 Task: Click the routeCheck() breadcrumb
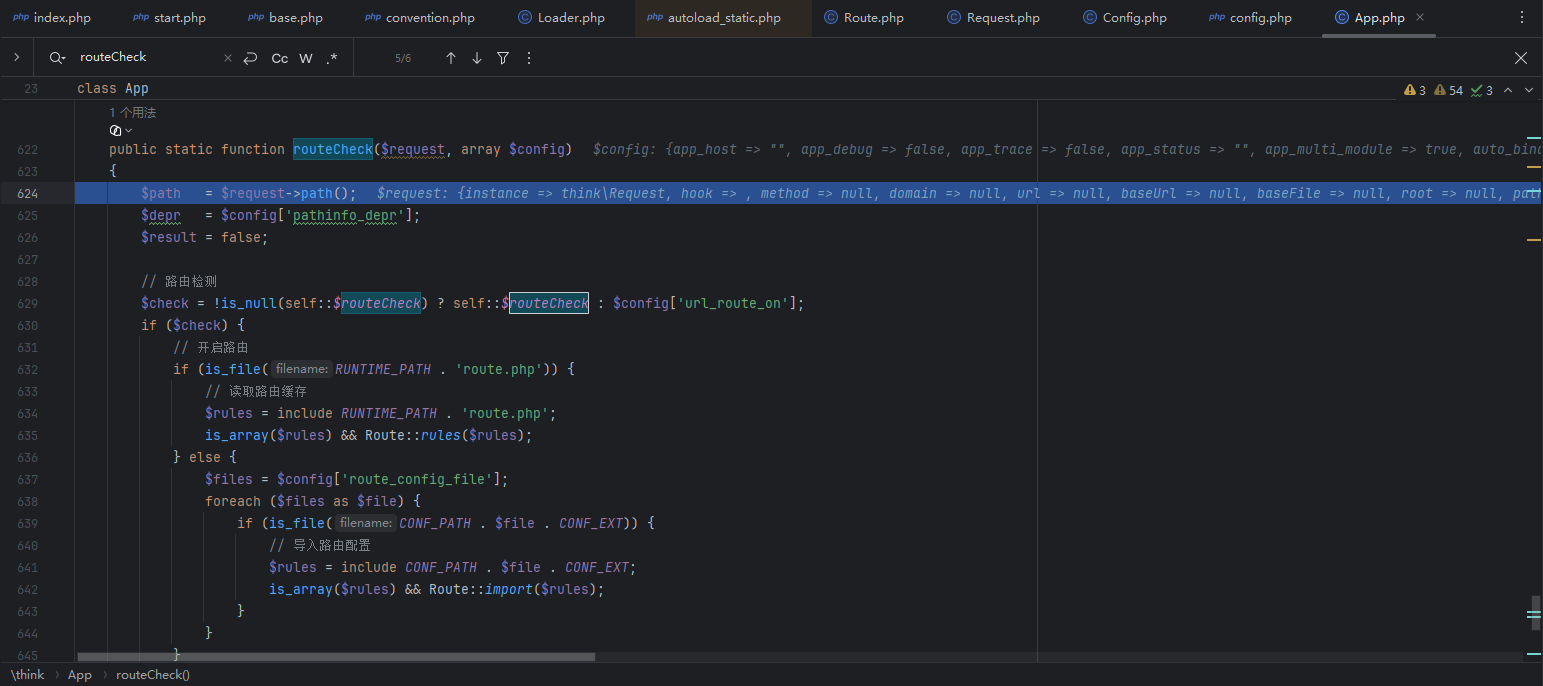click(x=153, y=675)
